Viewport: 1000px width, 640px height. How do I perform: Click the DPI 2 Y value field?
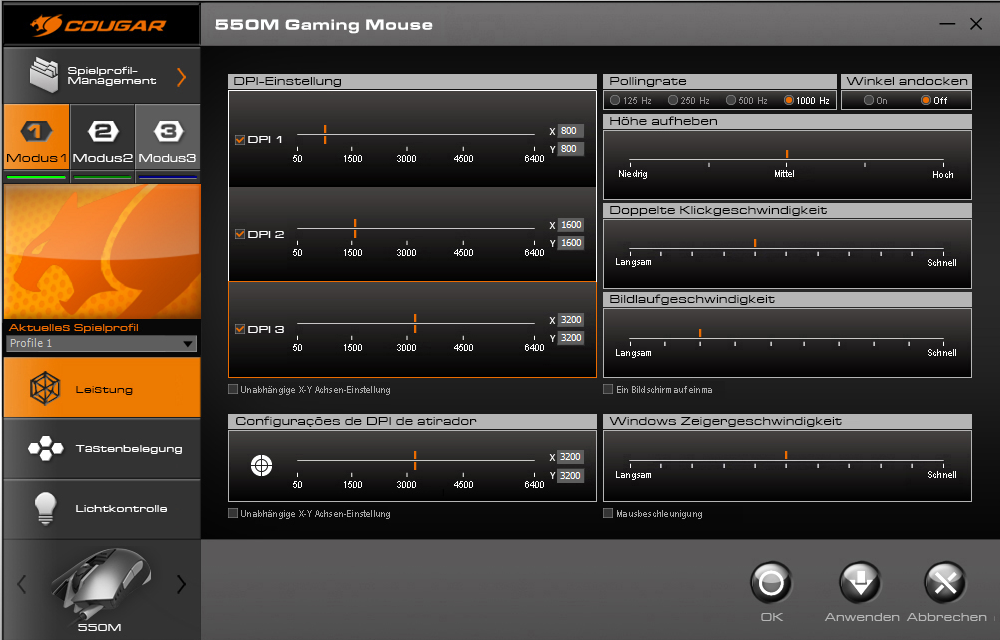pyautogui.click(x=570, y=243)
